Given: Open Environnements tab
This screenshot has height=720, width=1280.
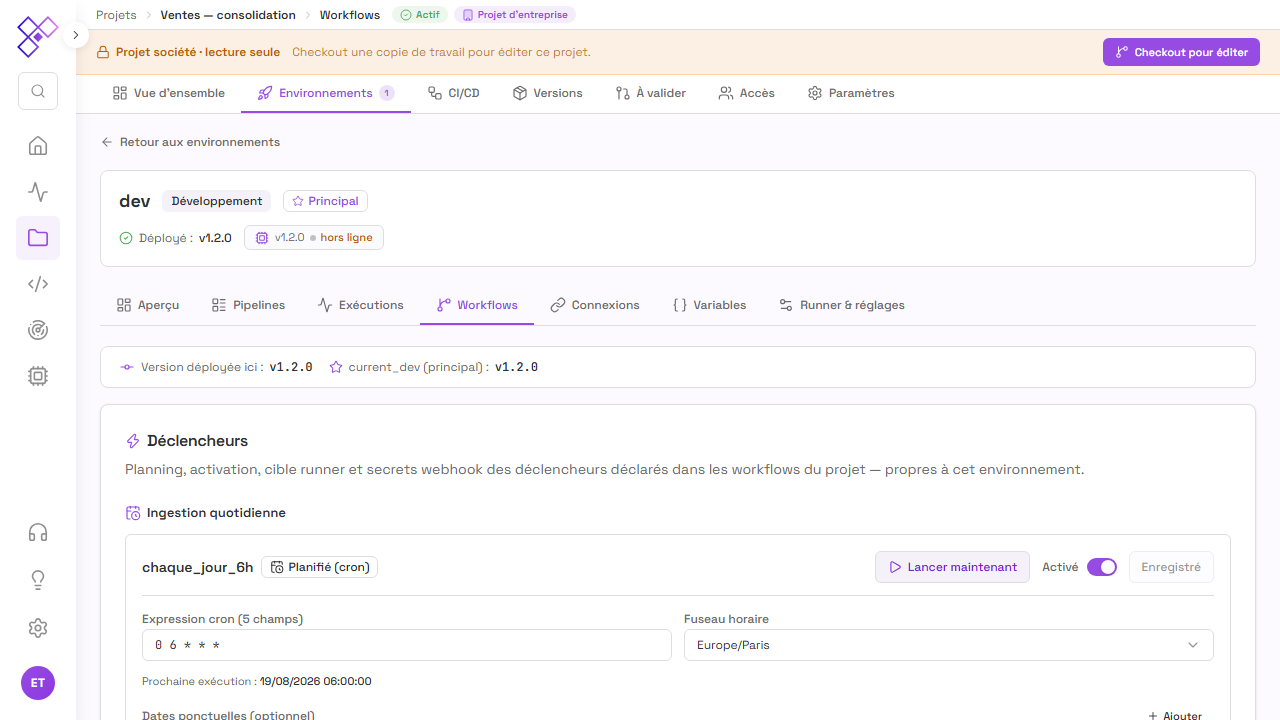Looking at the screenshot, I should point(326,93).
